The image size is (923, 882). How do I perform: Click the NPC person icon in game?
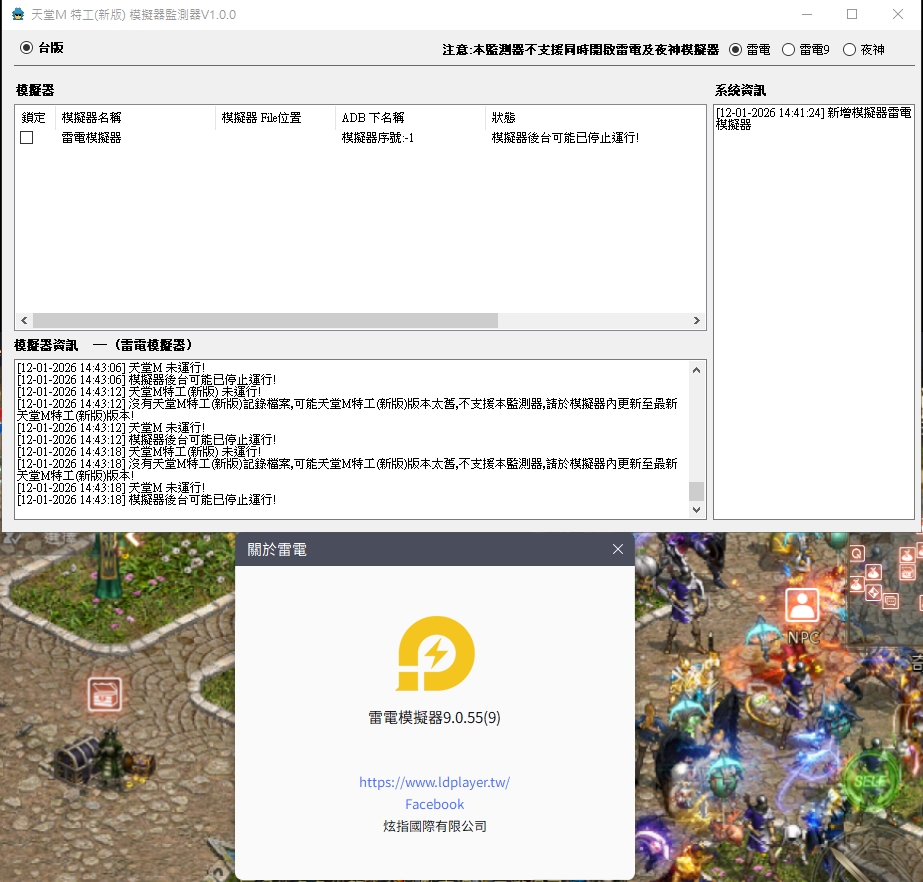801,605
